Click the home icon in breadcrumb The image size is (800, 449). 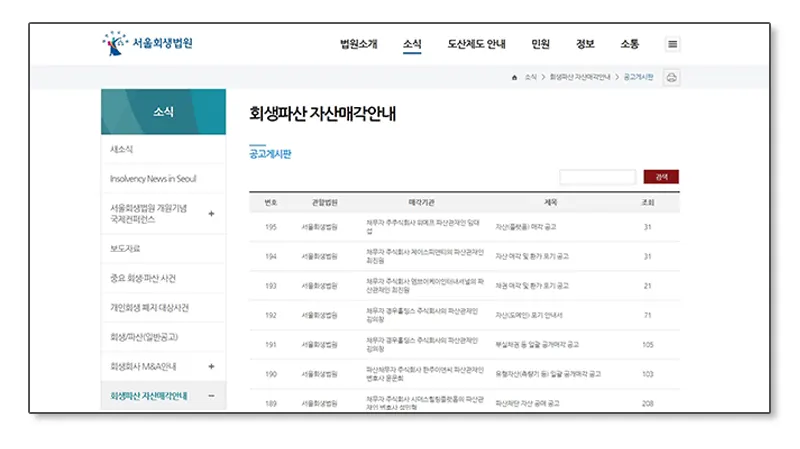(x=514, y=77)
